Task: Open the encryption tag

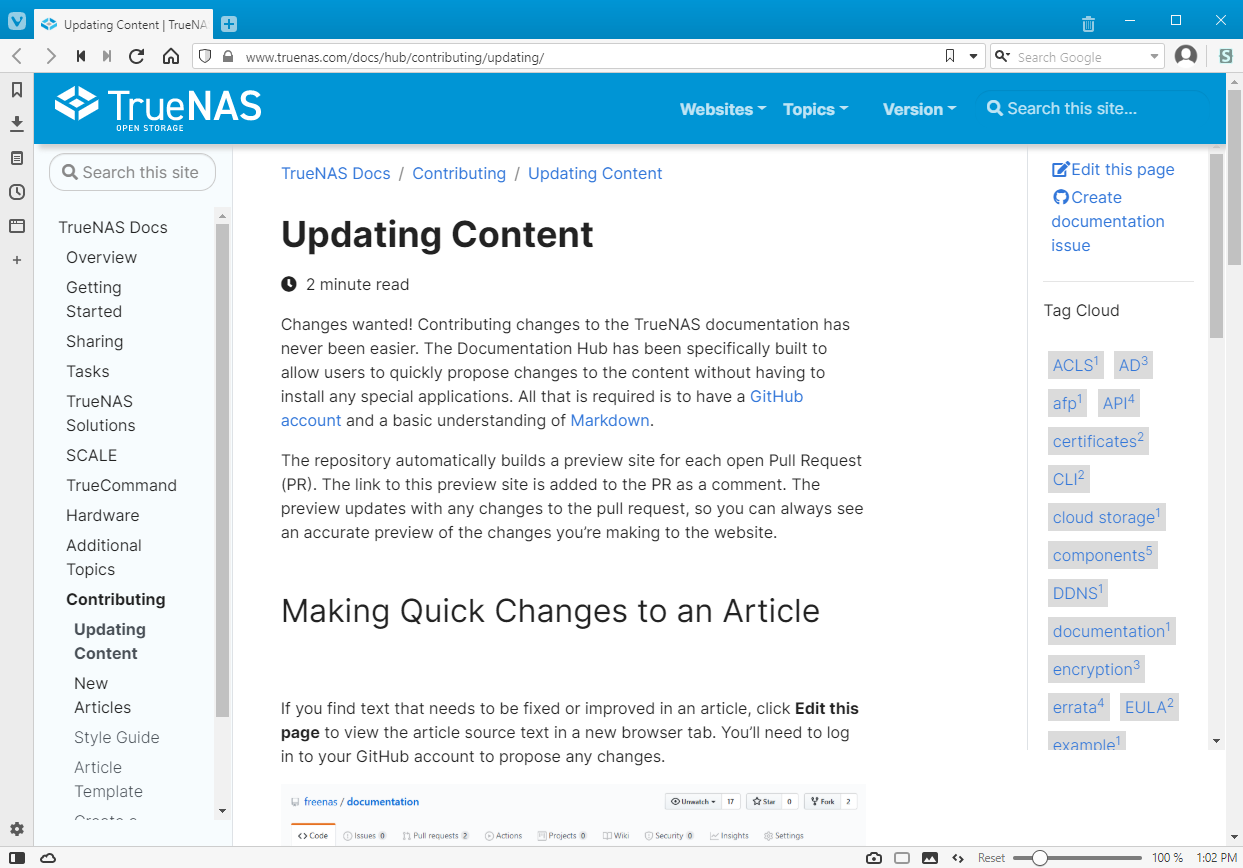Action: (x=1096, y=668)
